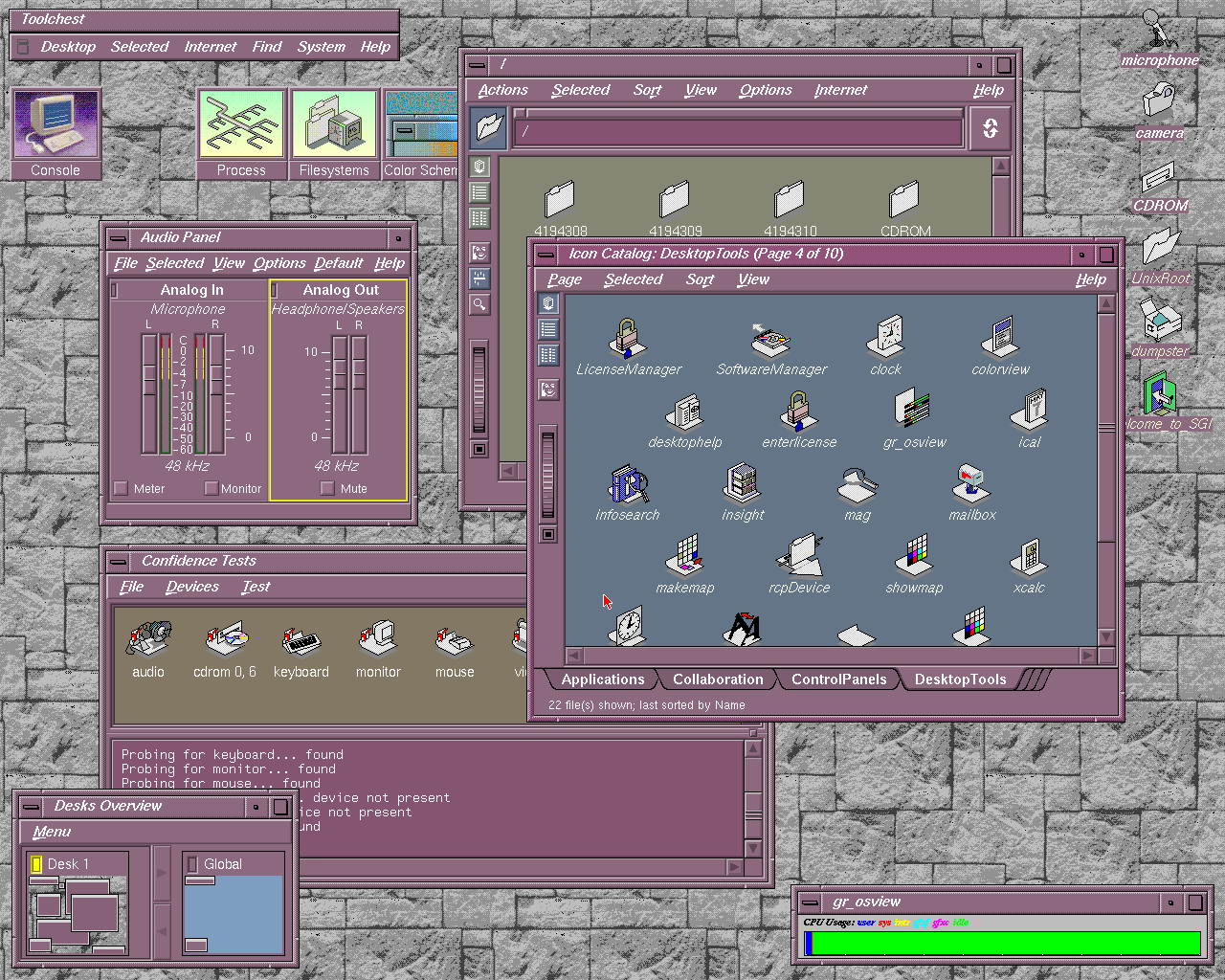Select the Desk 1 button
This screenshot has height=980, width=1225.
(68, 864)
